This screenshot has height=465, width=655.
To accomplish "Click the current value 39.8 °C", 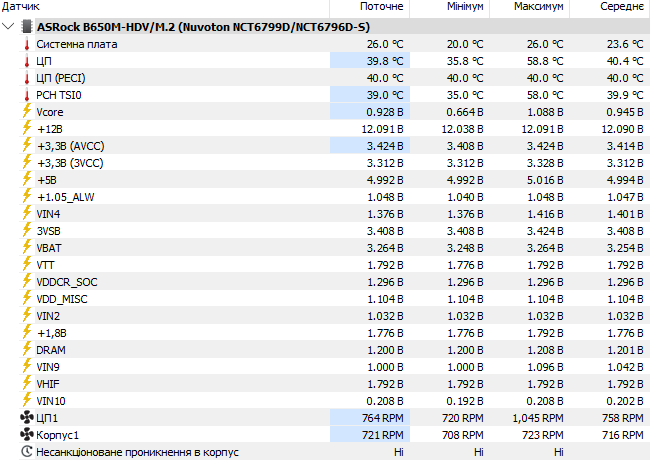I will pos(385,61).
